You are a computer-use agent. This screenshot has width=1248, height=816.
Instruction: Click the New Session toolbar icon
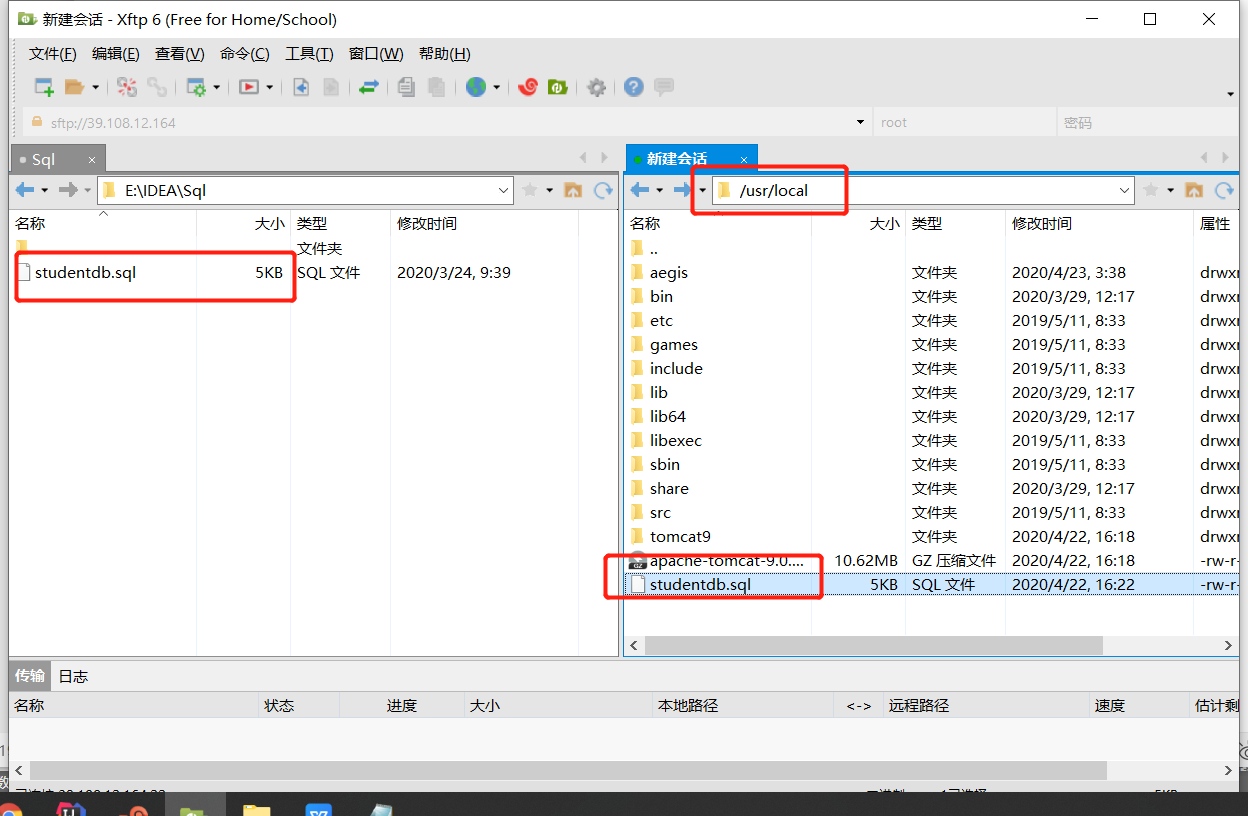click(44, 87)
